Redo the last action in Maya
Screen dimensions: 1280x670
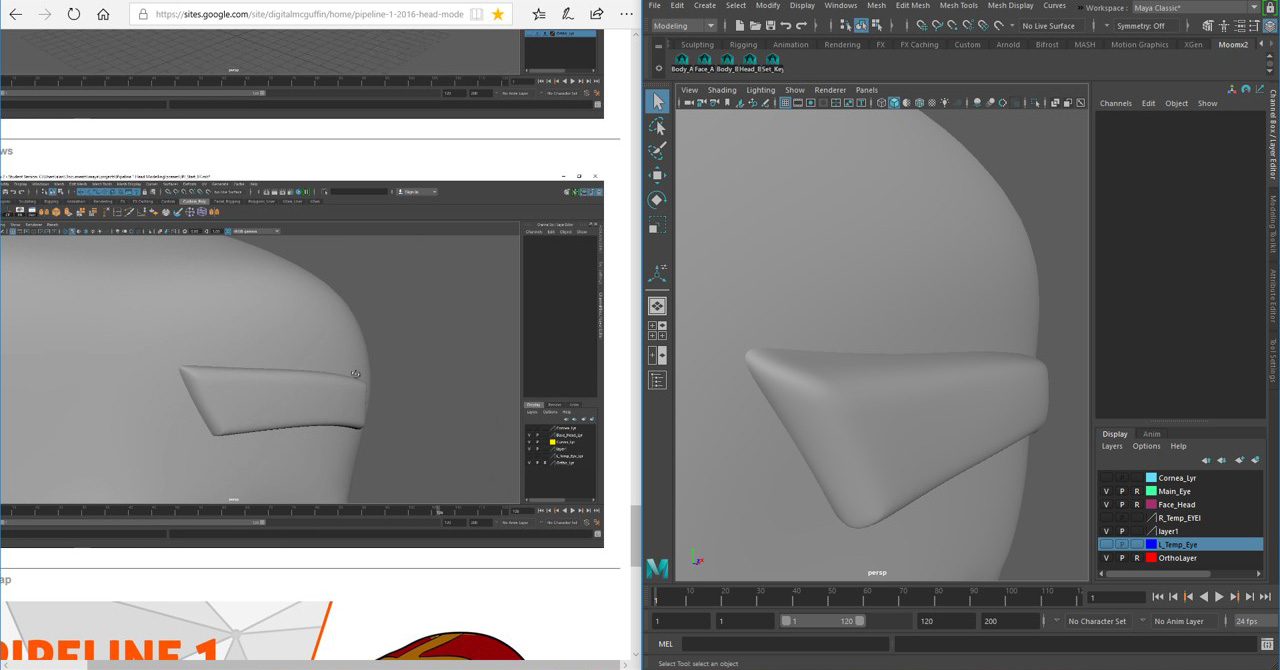[x=801, y=25]
